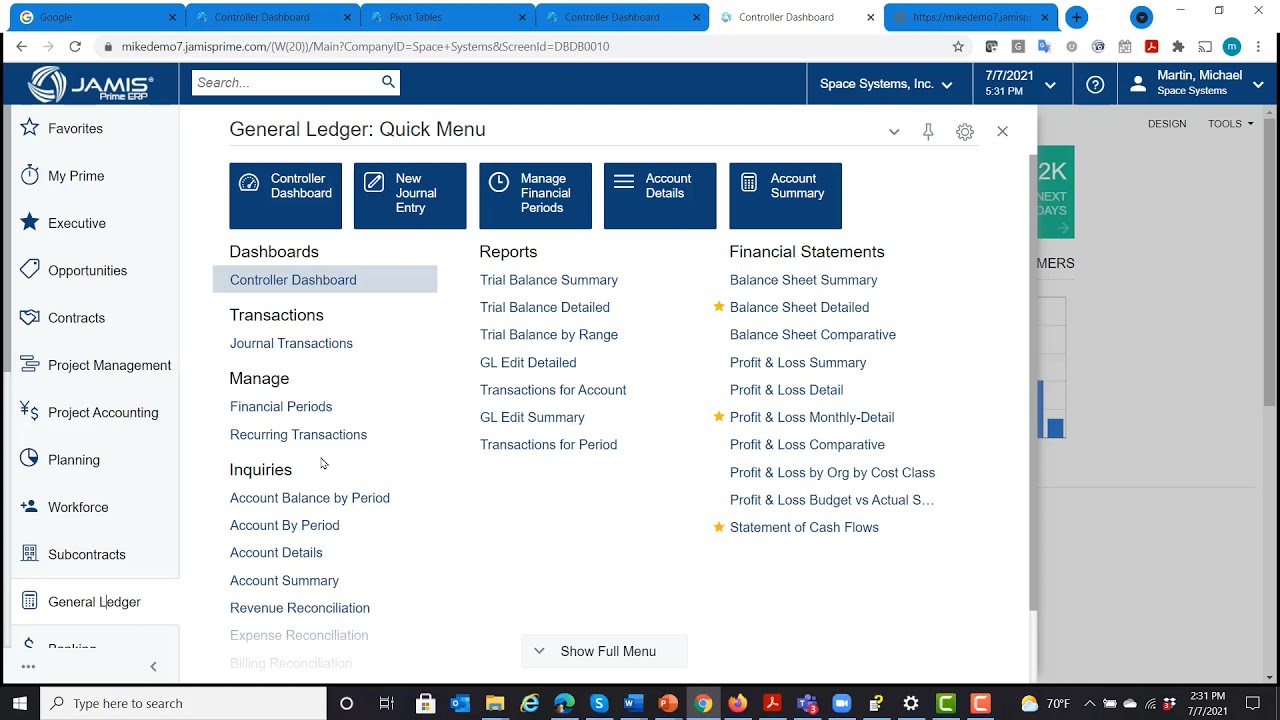The height and width of the screenshot is (720, 1280).
Task: Open Trial Balance Summary report
Action: pyautogui.click(x=549, y=280)
